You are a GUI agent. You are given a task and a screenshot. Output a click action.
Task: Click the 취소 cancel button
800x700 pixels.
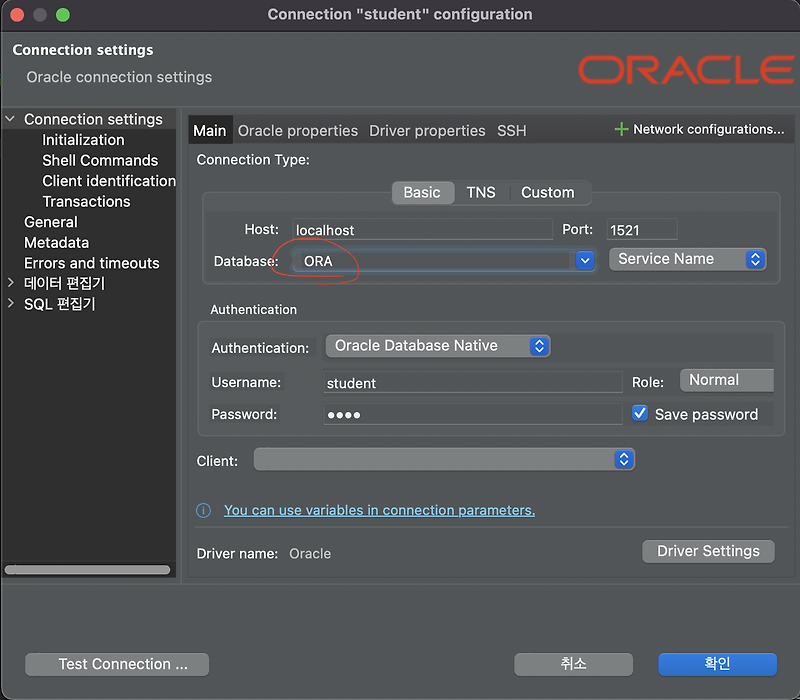point(573,664)
